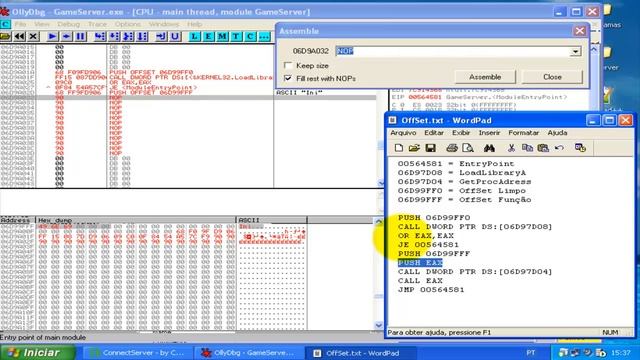Show Log window via L icon

(194, 36)
